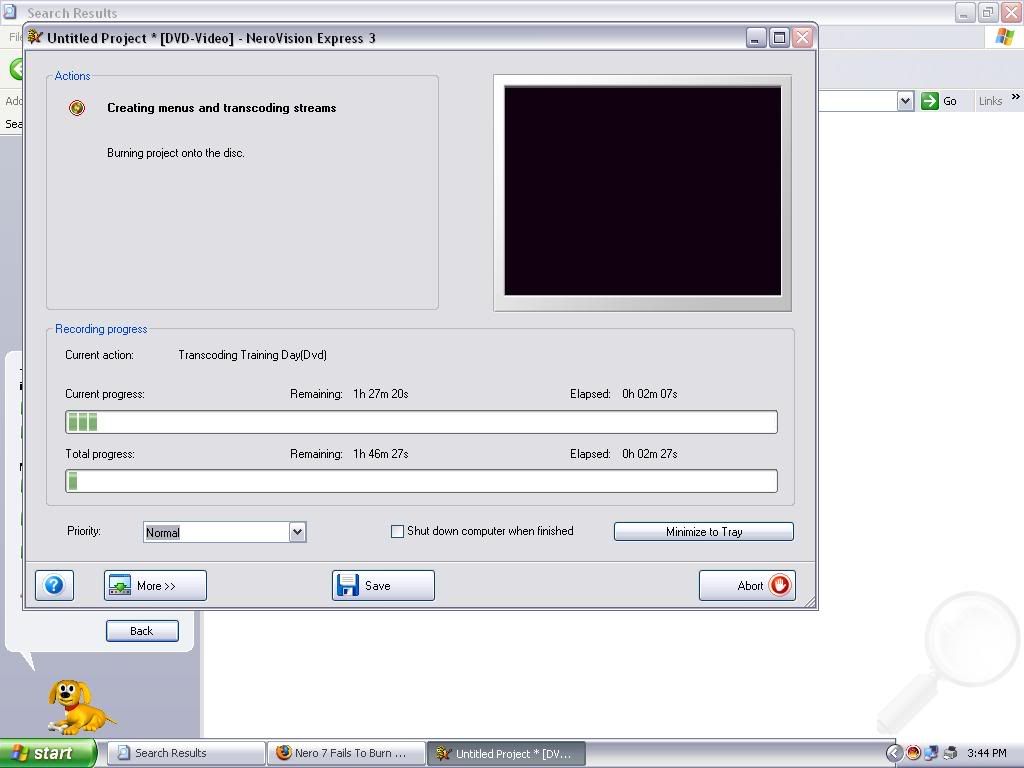The height and width of the screenshot is (768, 1024).
Task: Click current remaining time '1h 27m 20s'
Action: pyautogui.click(x=381, y=394)
